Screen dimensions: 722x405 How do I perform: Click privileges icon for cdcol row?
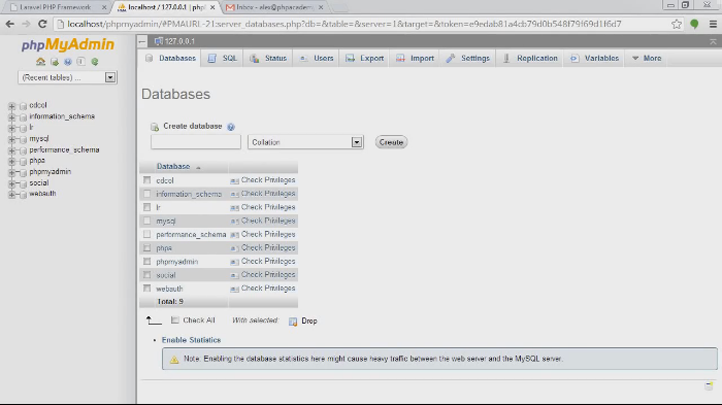[234, 181]
